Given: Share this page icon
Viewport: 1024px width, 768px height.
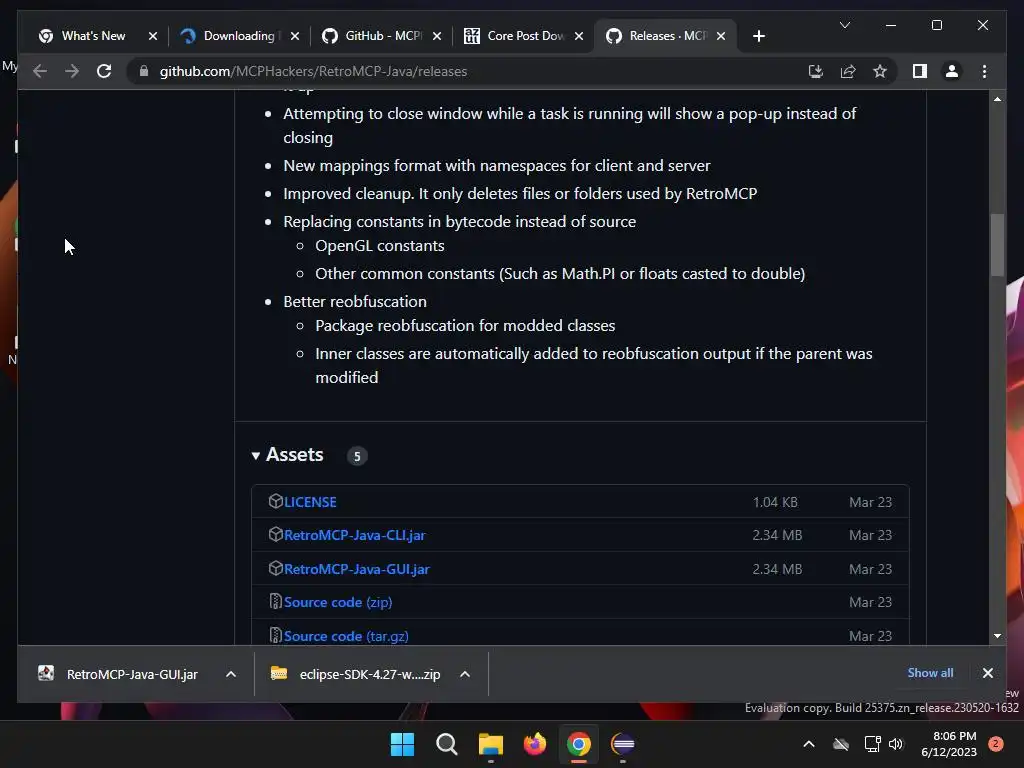Looking at the screenshot, I should pos(848,71).
